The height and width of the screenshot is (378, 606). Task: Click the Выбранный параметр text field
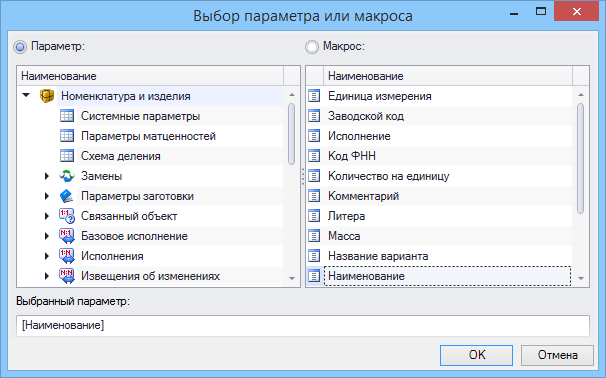(x=303, y=325)
